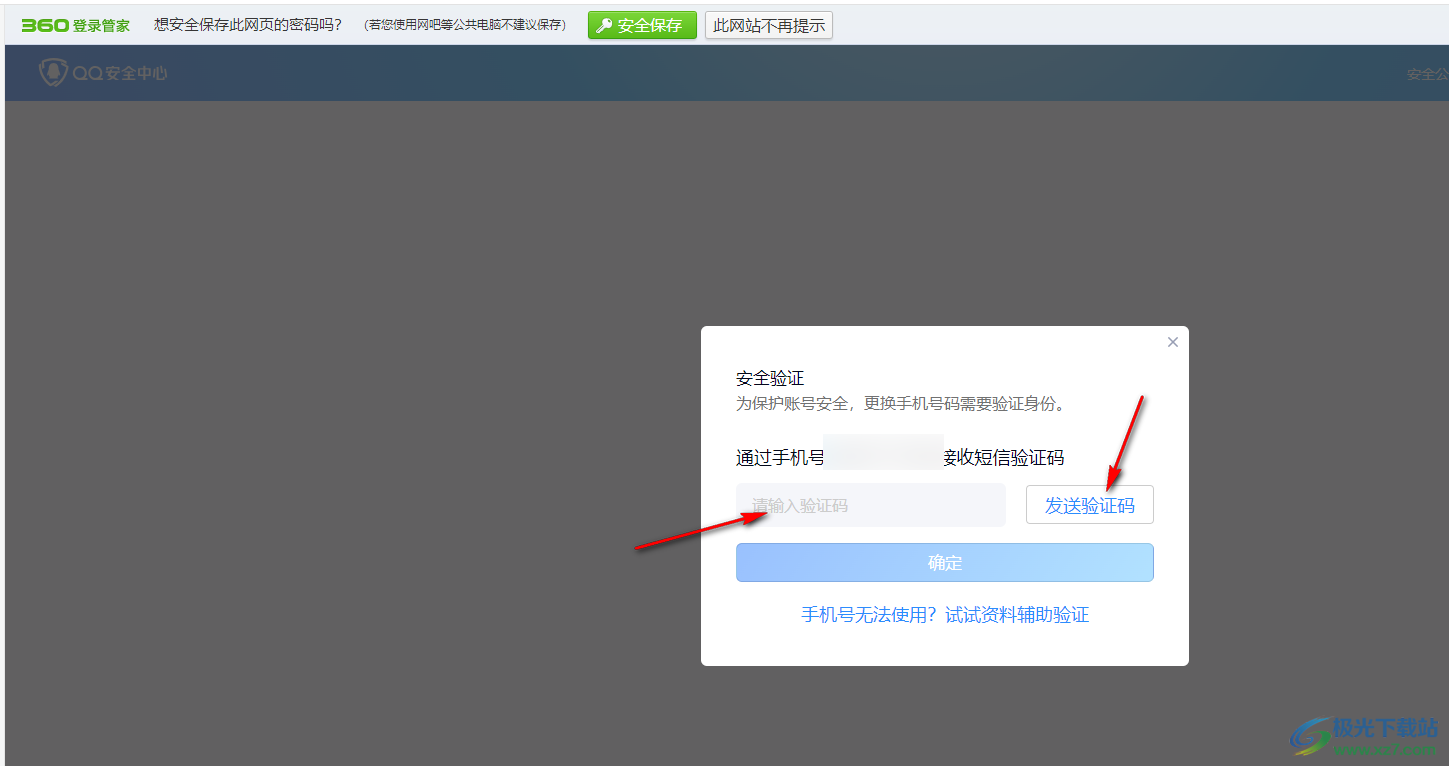Close the 安全验证 dialog with the X

pyautogui.click(x=1173, y=342)
